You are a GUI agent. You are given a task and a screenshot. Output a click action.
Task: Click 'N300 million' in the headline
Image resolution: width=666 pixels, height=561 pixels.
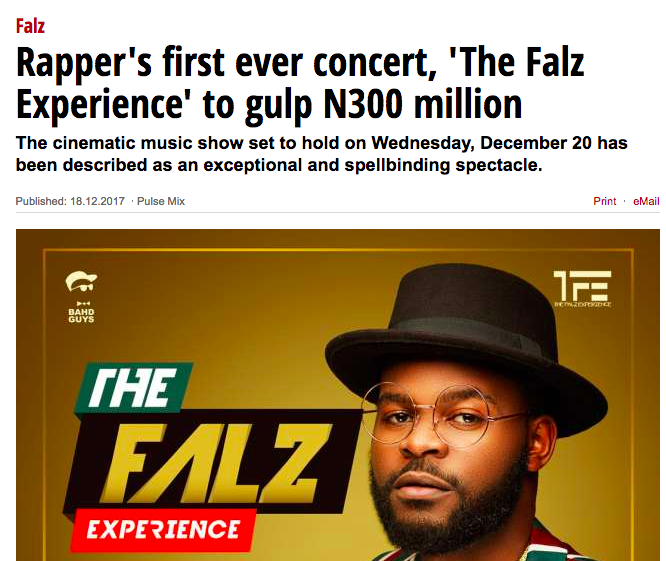(x=423, y=104)
